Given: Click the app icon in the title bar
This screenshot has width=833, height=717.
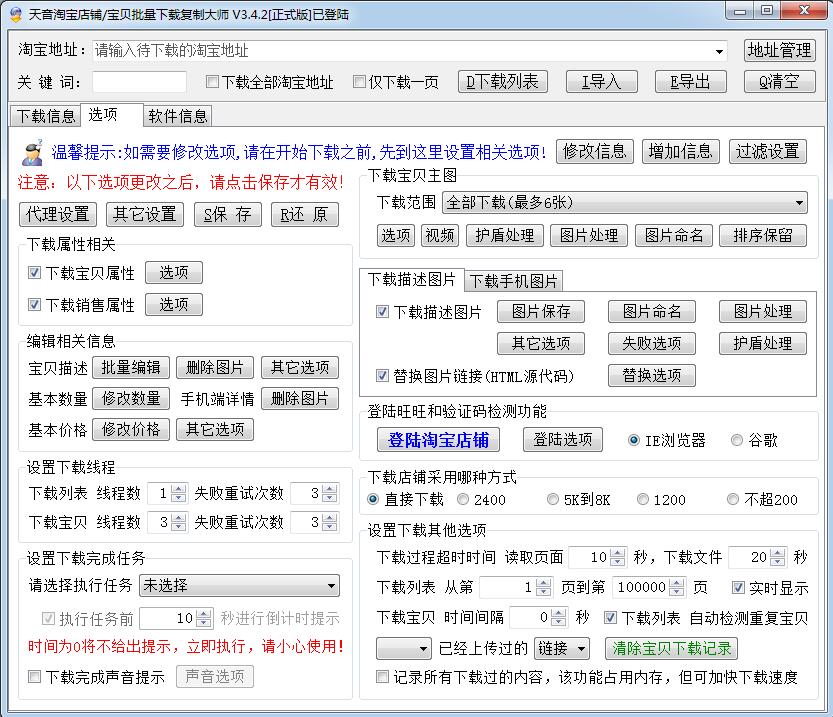Looking at the screenshot, I should click(15, 13).
